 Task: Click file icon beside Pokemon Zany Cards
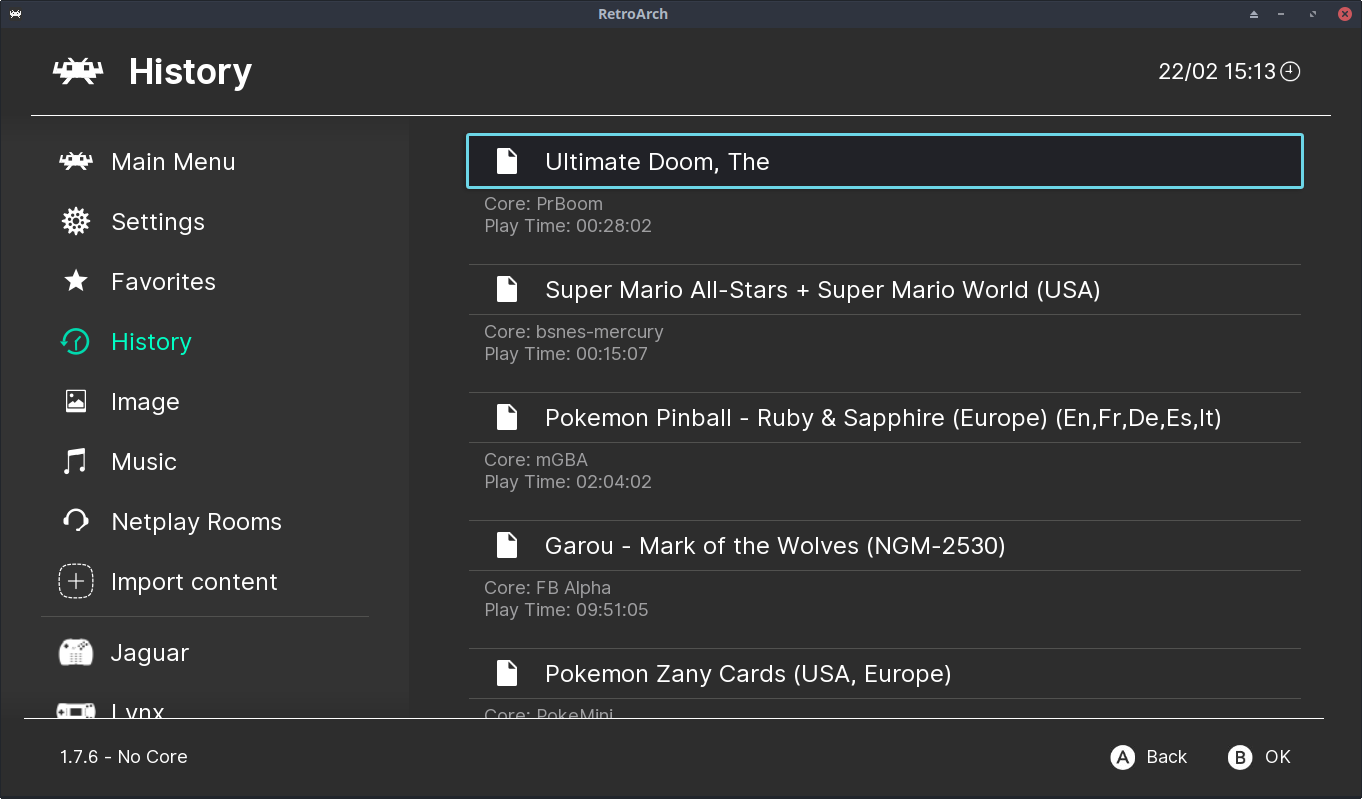tap(508, 673)
